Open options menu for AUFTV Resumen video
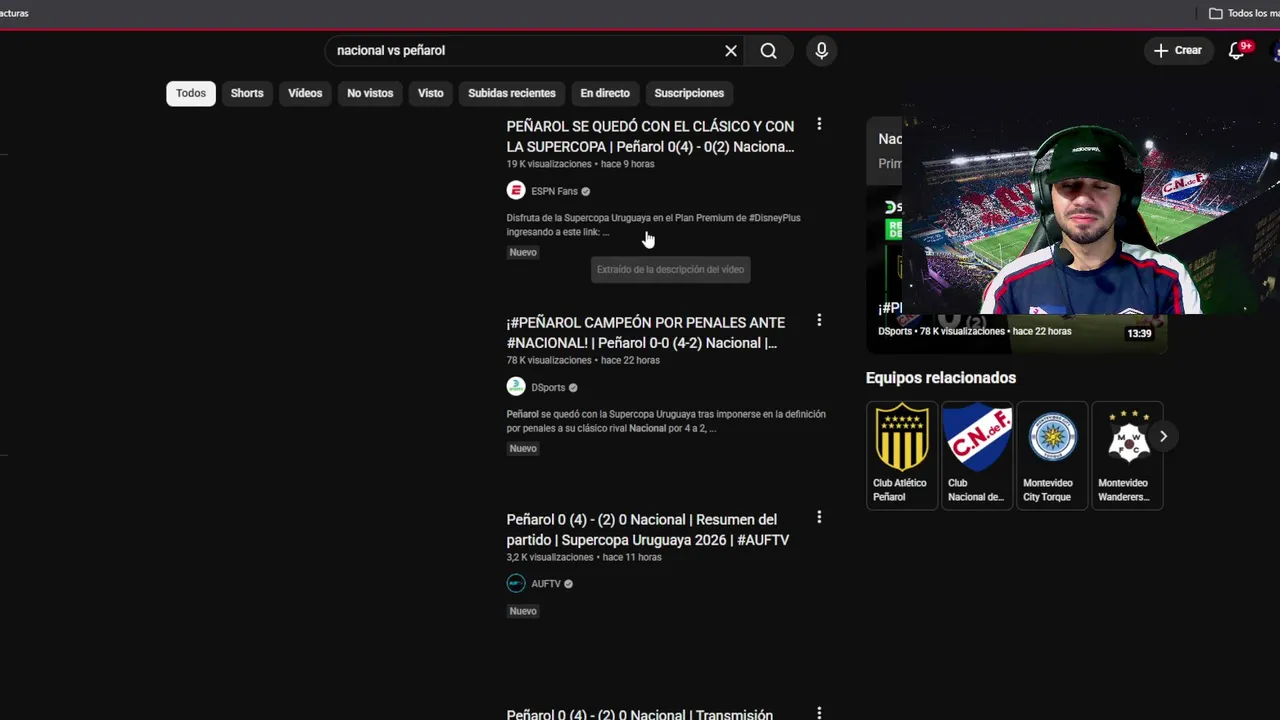The width and height of the screenshot is (1280, 720). point(819,517)
